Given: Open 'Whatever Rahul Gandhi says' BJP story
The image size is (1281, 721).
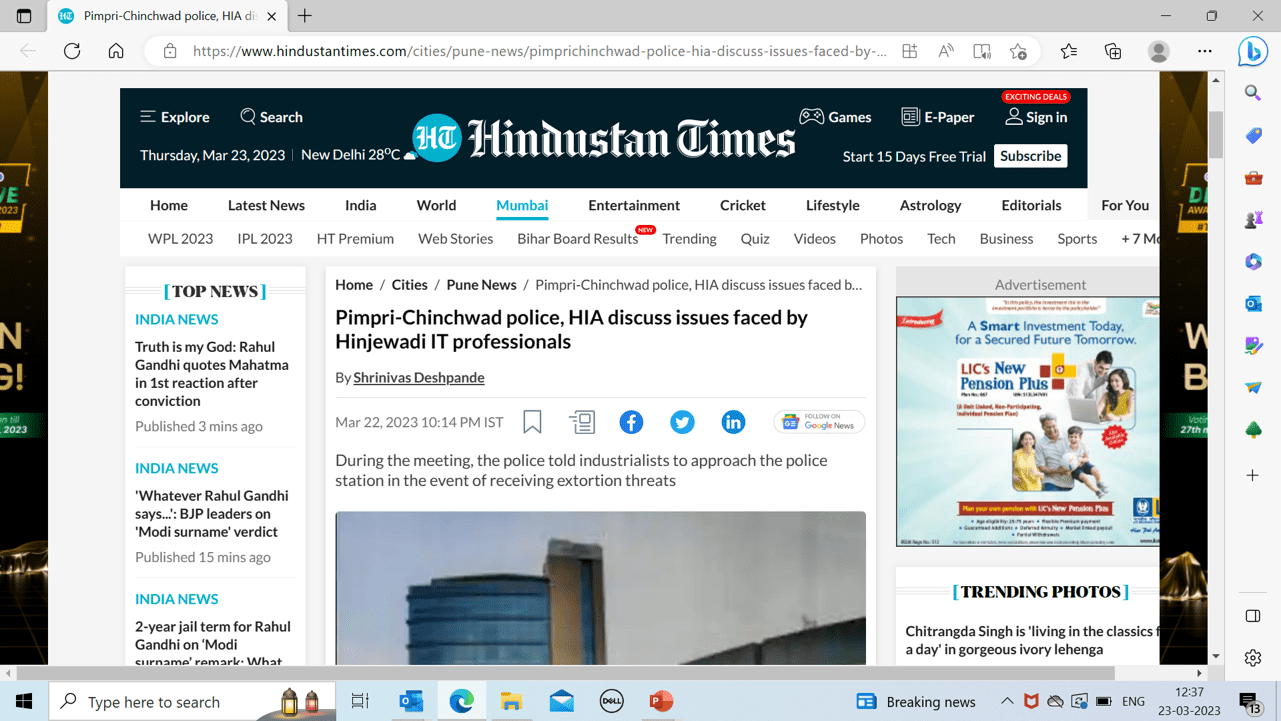Looking at the screenshot, I should [x=212, y=514].
